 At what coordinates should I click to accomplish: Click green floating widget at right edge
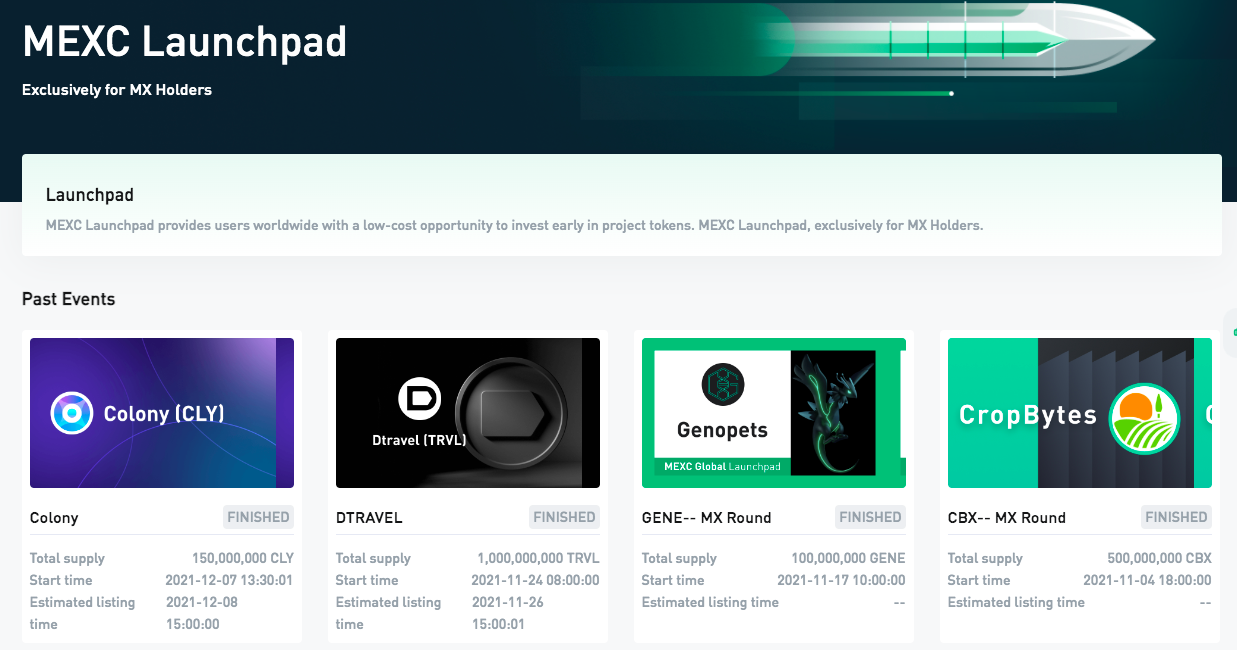click(x=1232, y=332)
